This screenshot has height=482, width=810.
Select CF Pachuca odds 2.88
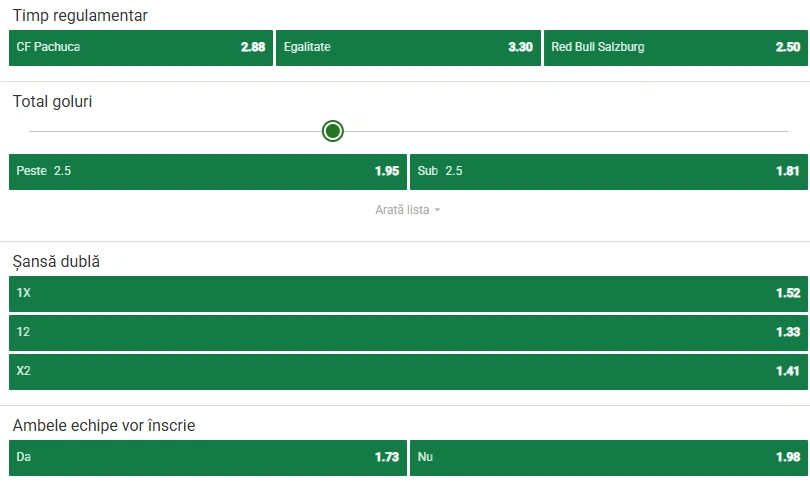(x=141, y=48)
